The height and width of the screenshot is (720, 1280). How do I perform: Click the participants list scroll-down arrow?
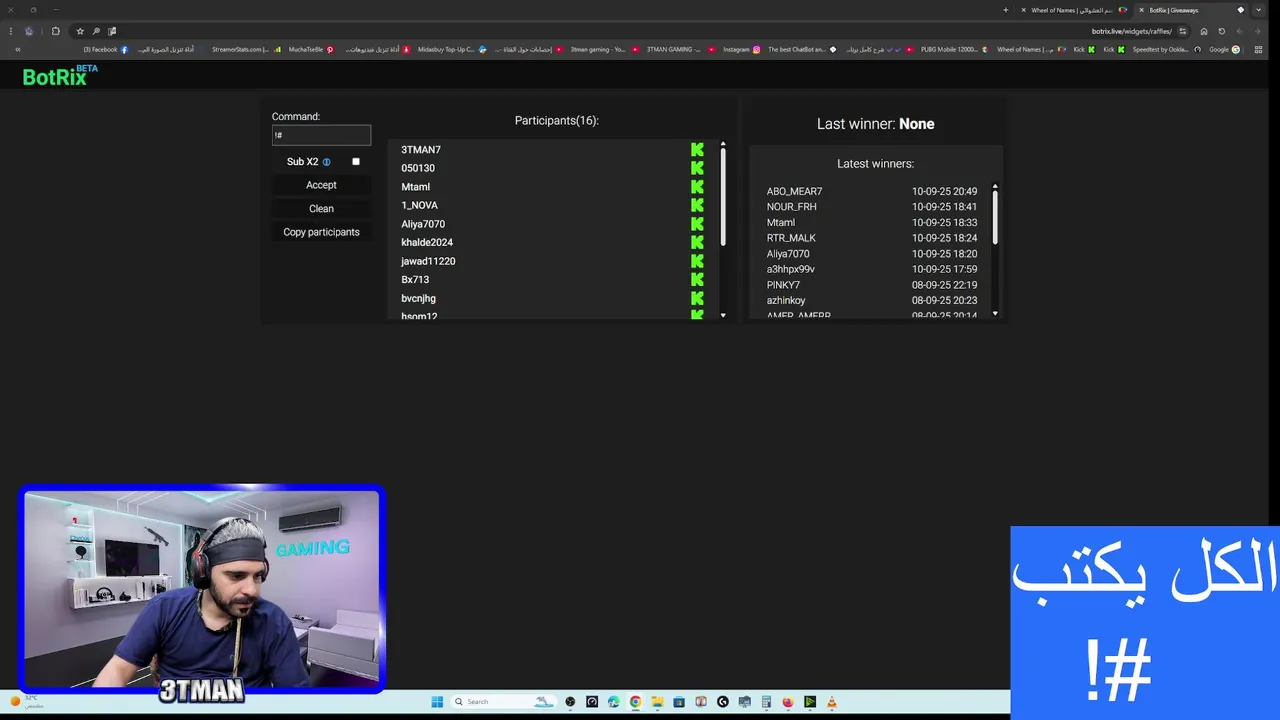pyautogui.click(x=723, y=315)
